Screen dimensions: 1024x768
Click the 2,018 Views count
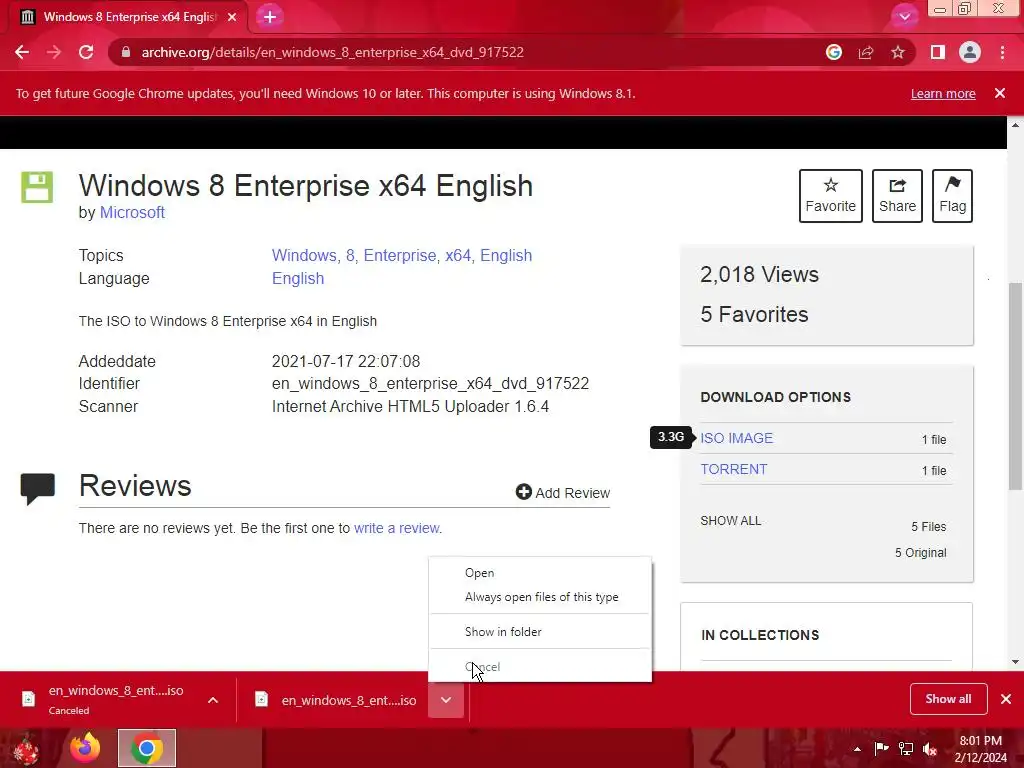click(x=759, y=274)
